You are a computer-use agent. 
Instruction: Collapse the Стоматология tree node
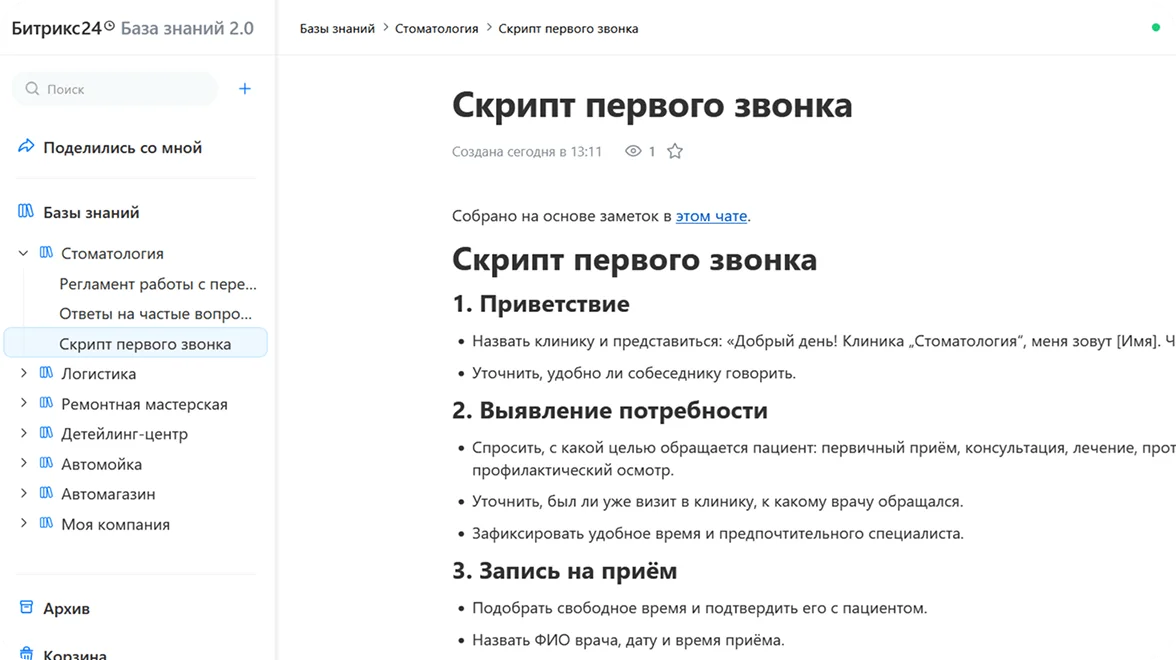coord(23,254)
